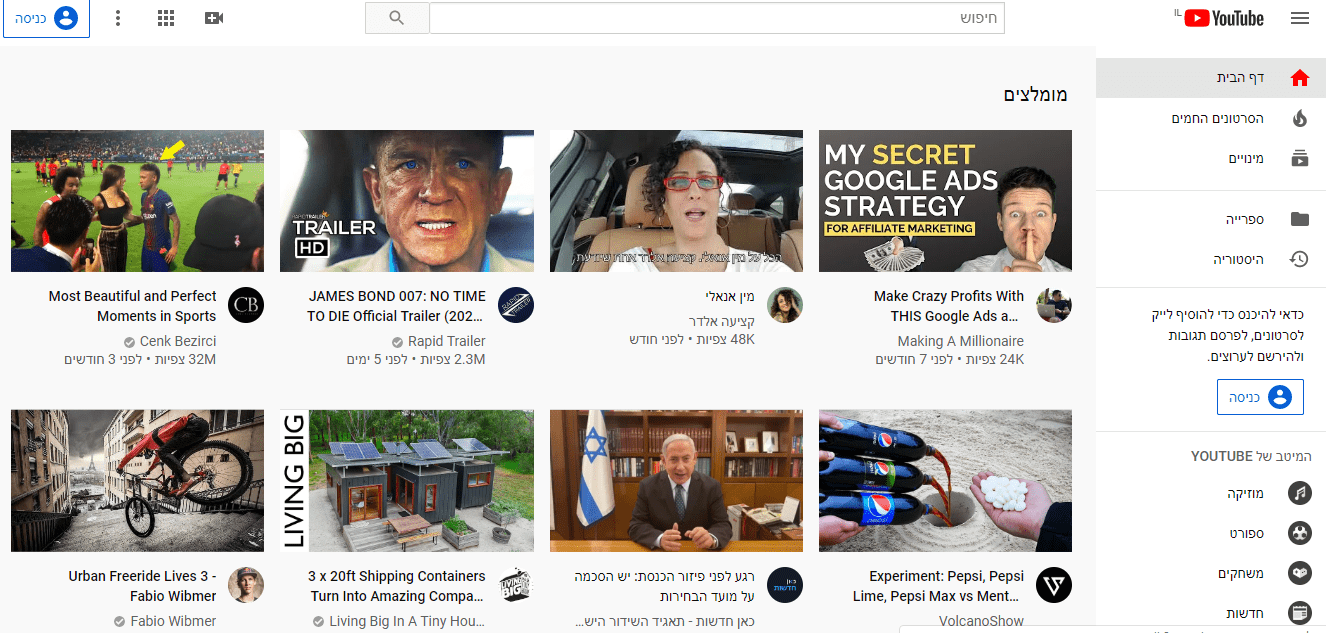Click the top bar כניסה sign-in button
The image size is (1326, 633).
[x=46, y=18]
